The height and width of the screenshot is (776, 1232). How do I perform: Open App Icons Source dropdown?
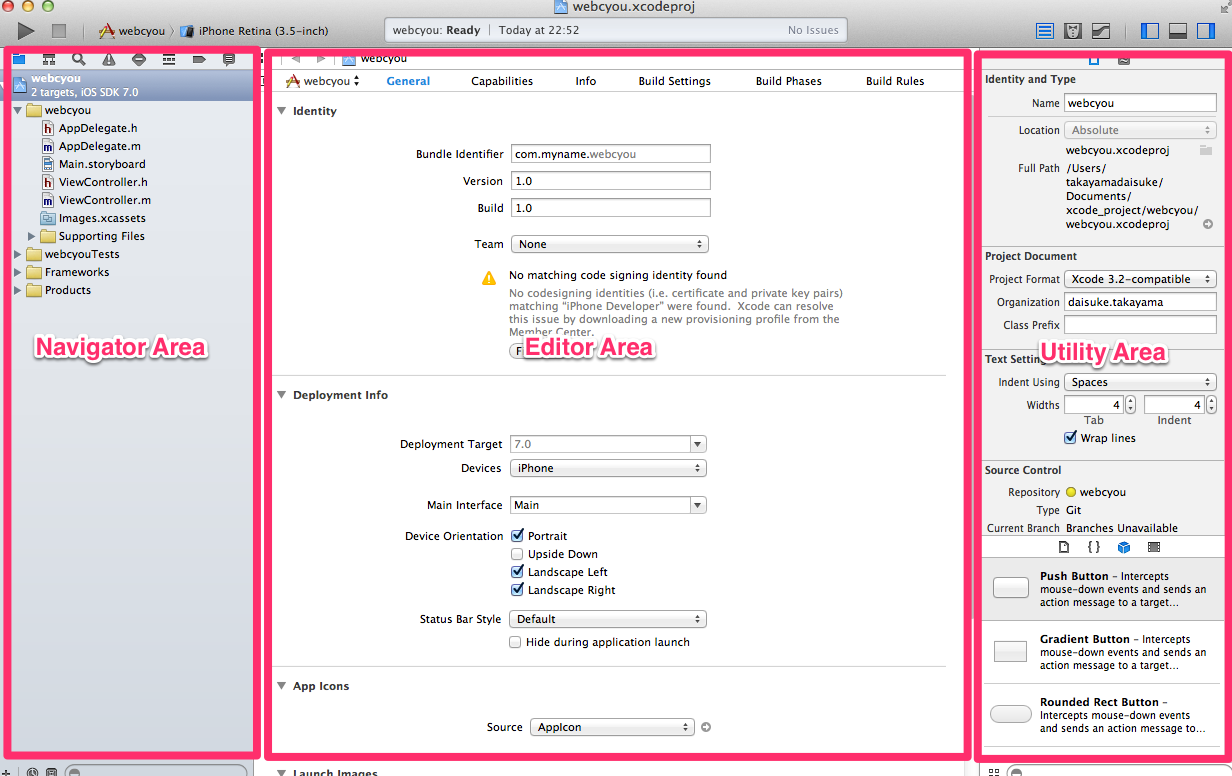(612, 727)
